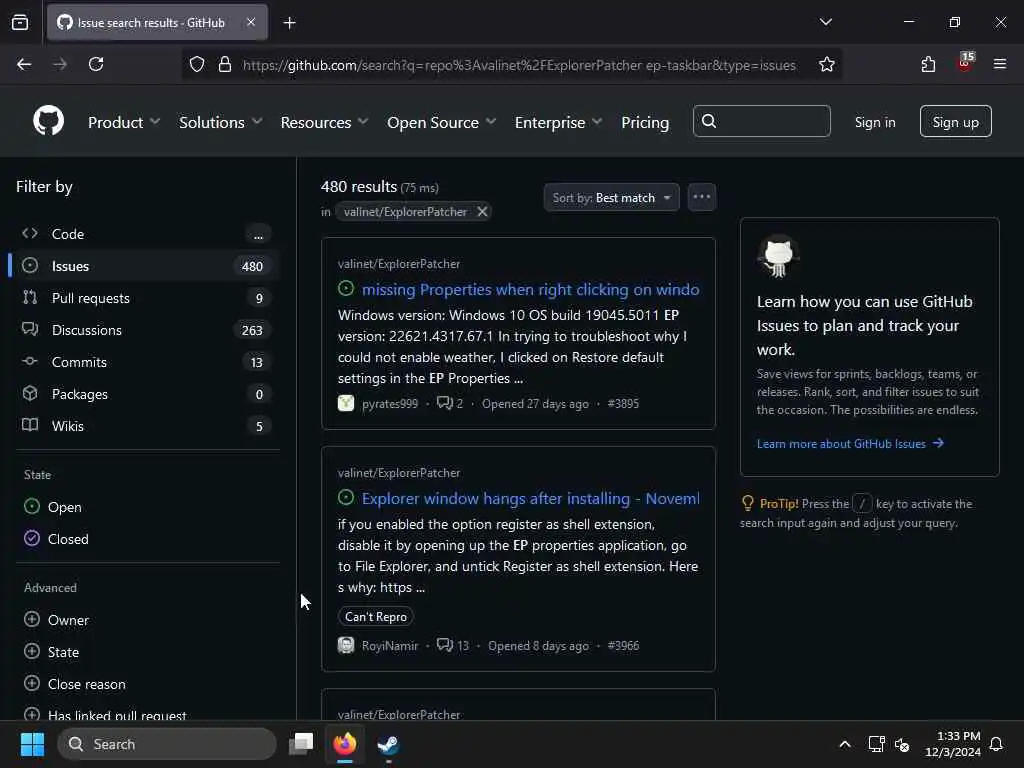The image size is (1024, 768).
Task: Open the three-dot more options button
Action: (x=701, y=197)
